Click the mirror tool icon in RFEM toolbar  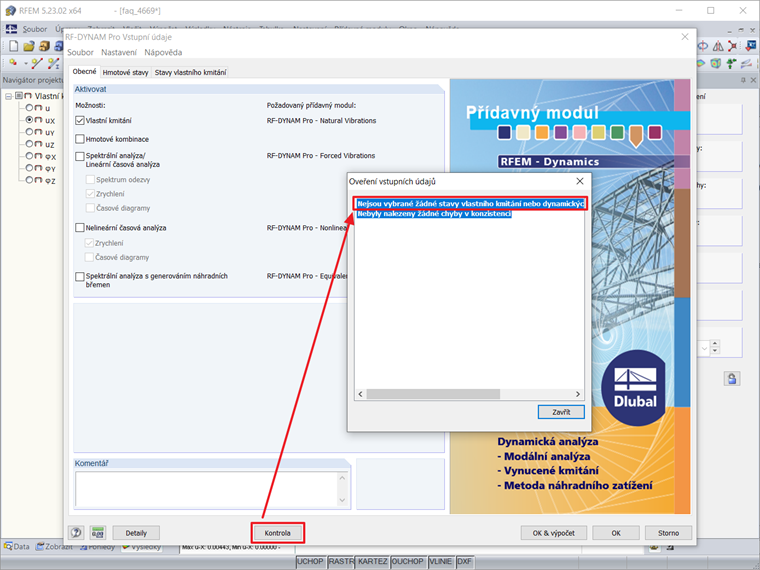(x=718, y=46)
